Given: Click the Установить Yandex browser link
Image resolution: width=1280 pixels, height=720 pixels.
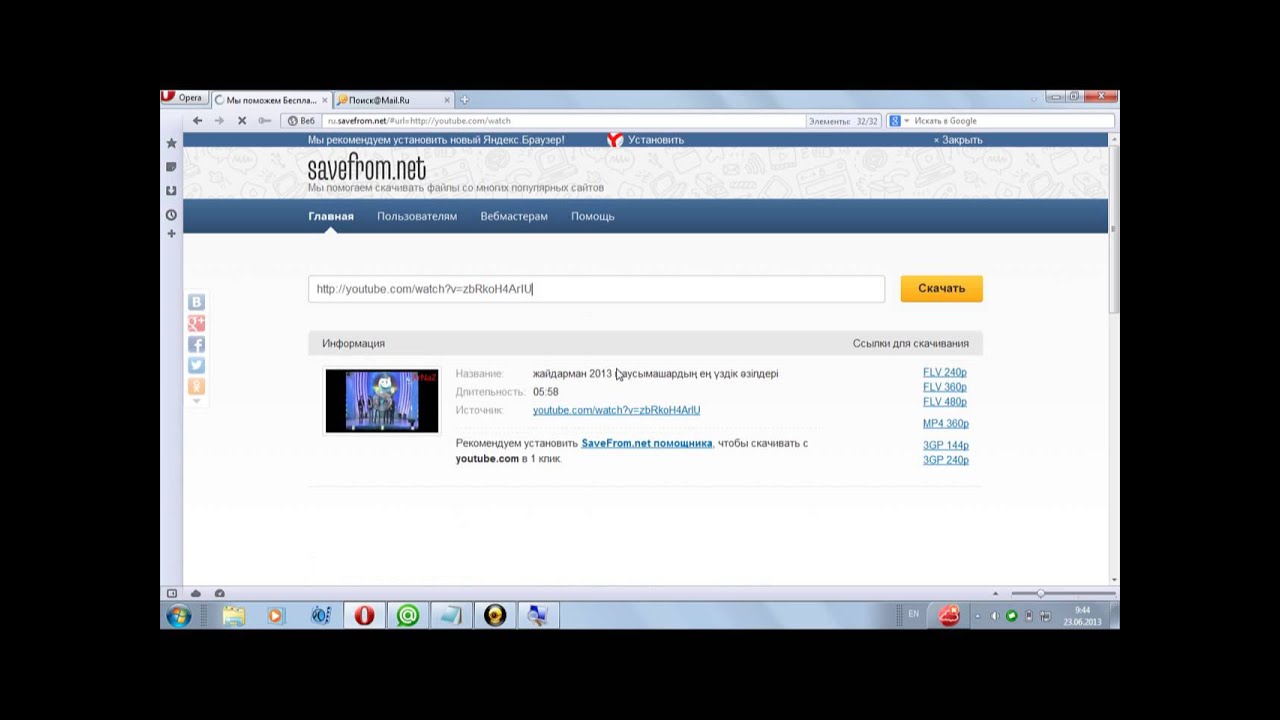Looking at the screenshot, I should click(x=656, y=140).
